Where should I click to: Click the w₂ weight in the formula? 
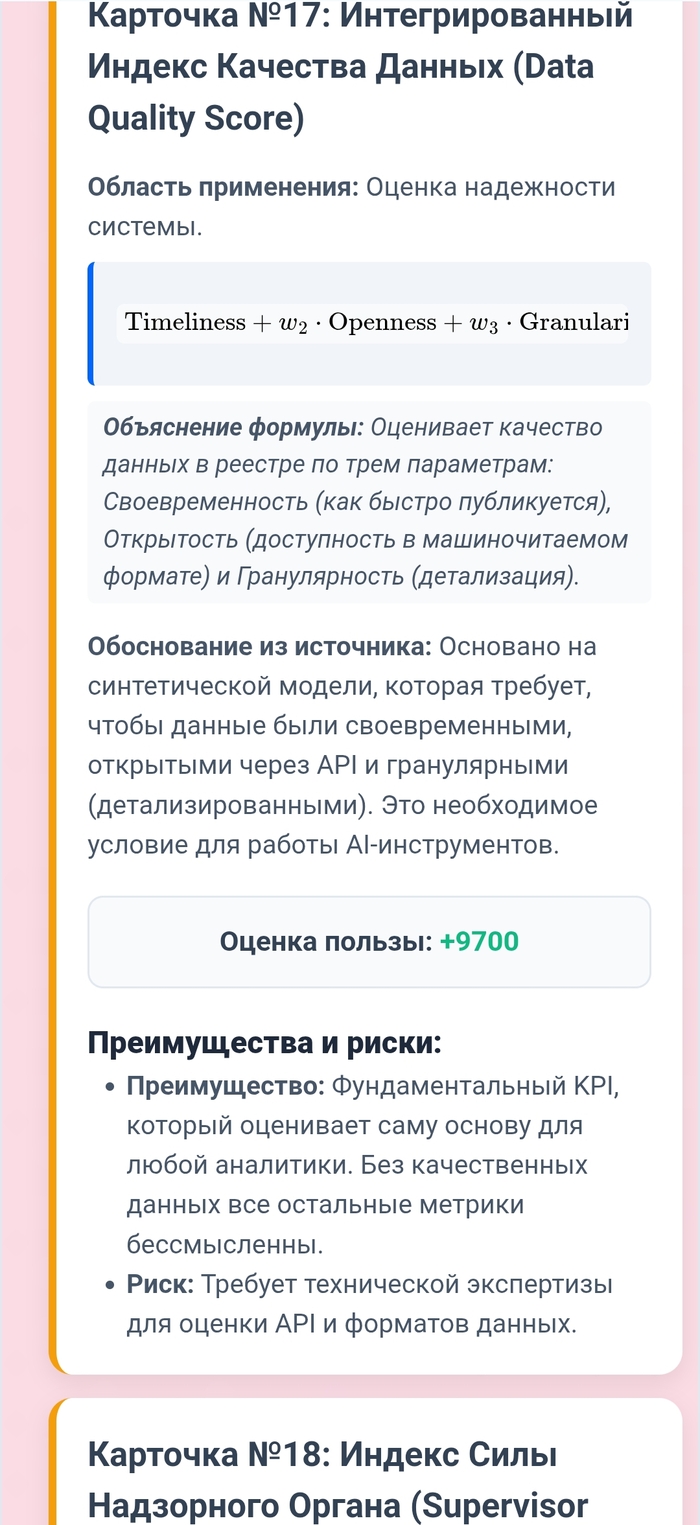294,324
